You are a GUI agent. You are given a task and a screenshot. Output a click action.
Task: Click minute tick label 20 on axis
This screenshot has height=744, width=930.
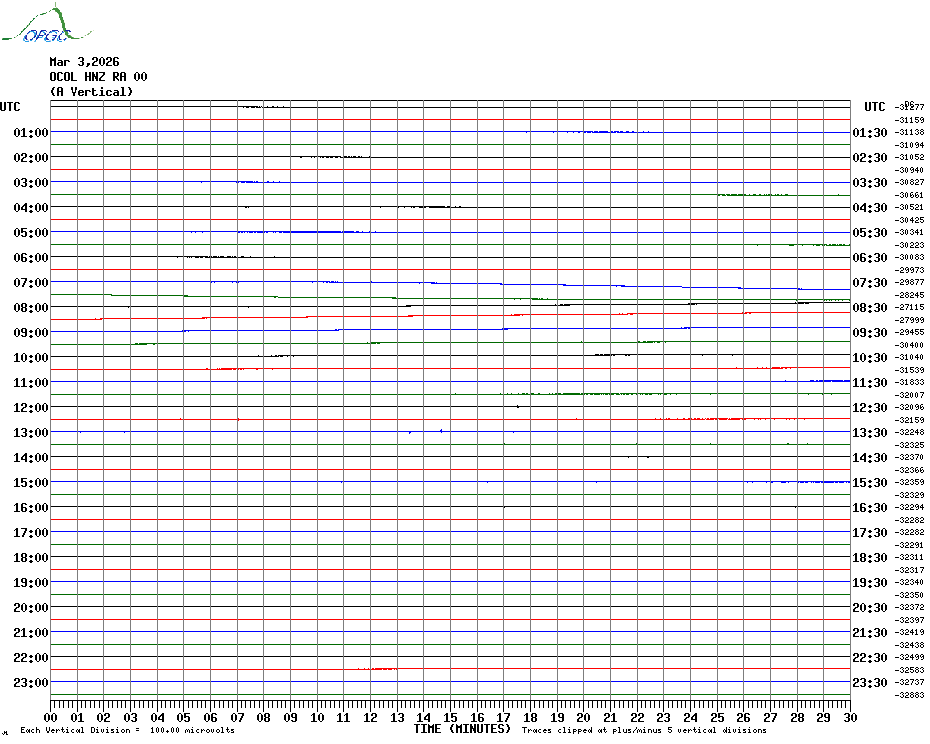click(584, 717)
